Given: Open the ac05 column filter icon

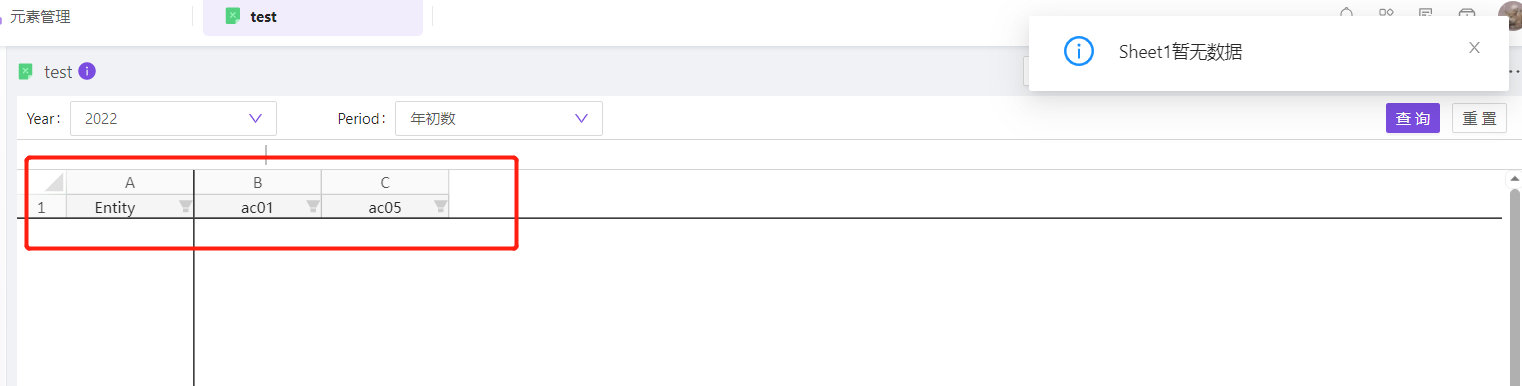Looking at the screenshot, I should pos(440,207).
